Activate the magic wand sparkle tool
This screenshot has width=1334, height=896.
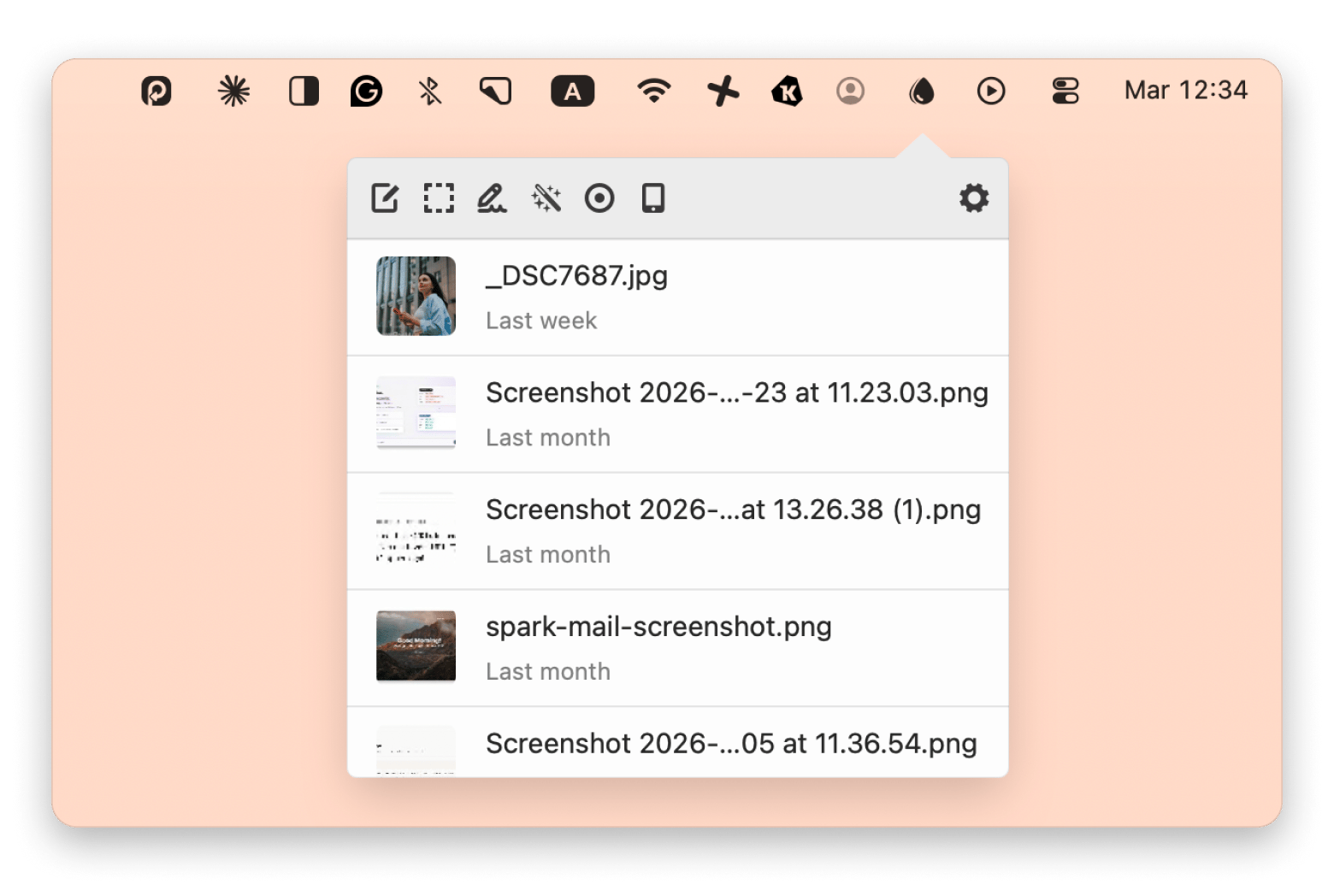pos(546,198)
